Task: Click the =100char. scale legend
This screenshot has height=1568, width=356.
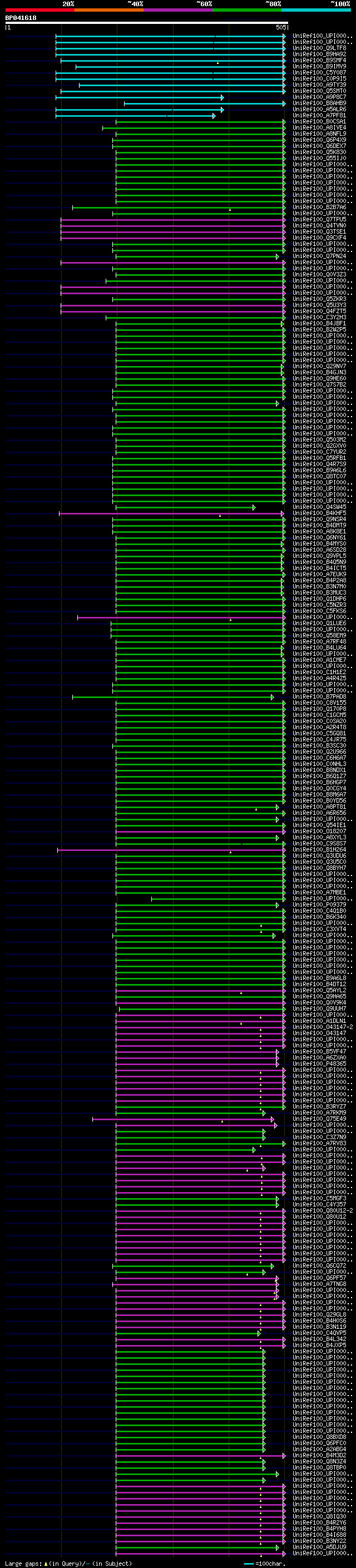Action: click(264, 1563)
